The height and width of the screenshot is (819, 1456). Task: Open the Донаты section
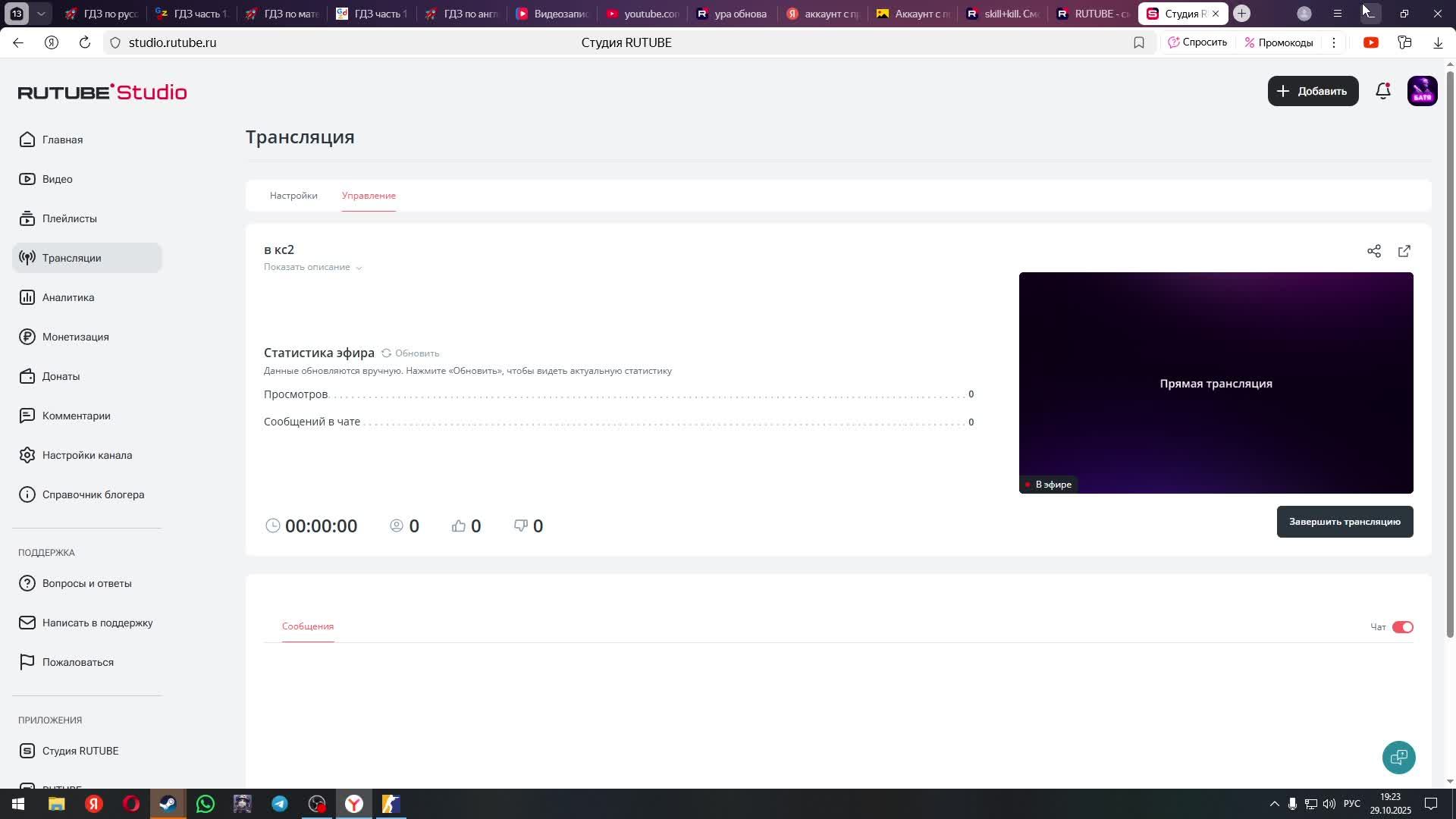point(87,376)
